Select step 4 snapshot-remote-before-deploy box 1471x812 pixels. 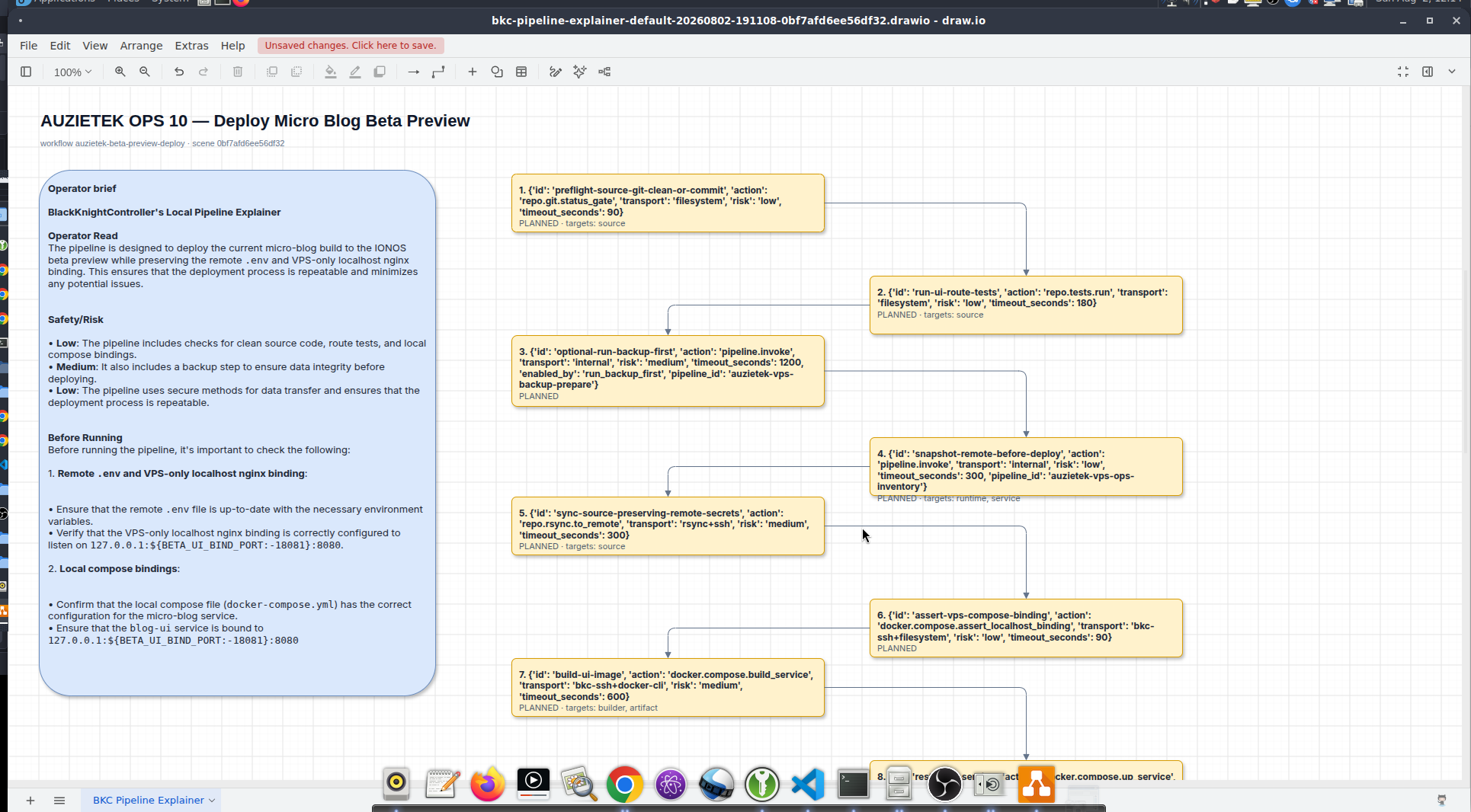[1026, 466]
